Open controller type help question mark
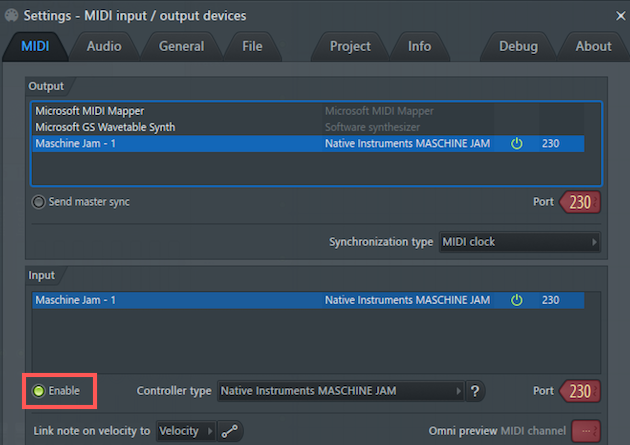Image resolution: width=630 pixels, height=445 pixels. [475, 391]
